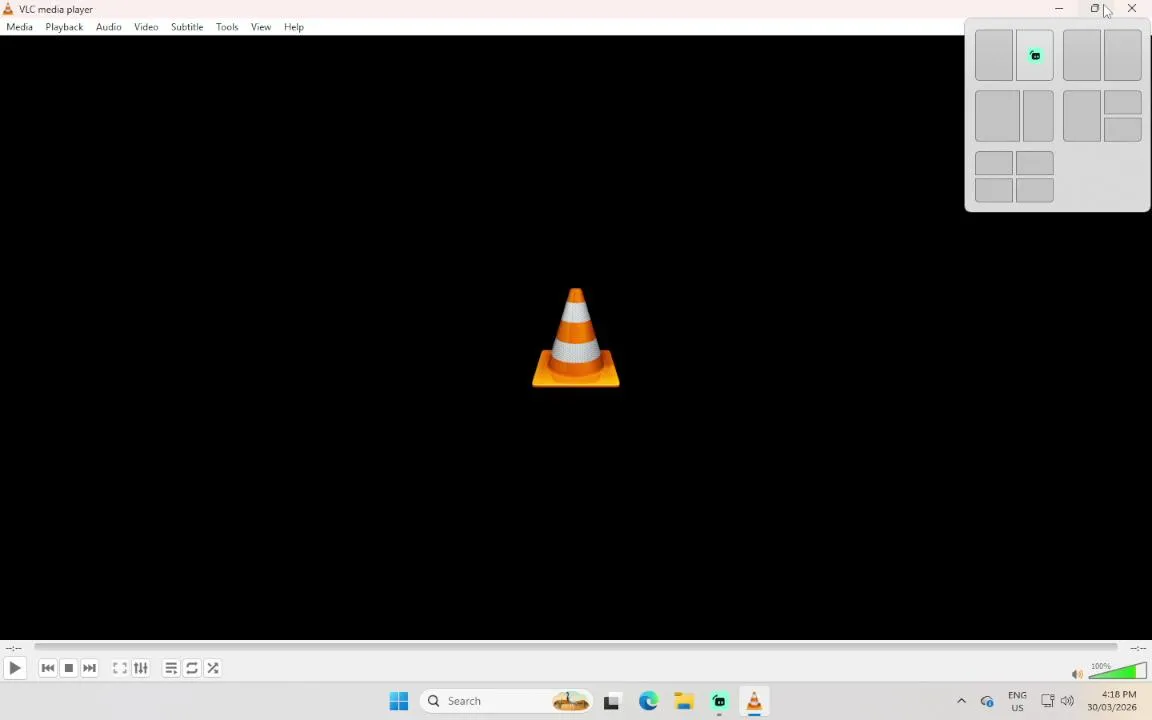Snap to the left zone beside the green app icon zone
The width and height of the screenshot is (1152, 720).
994,55
